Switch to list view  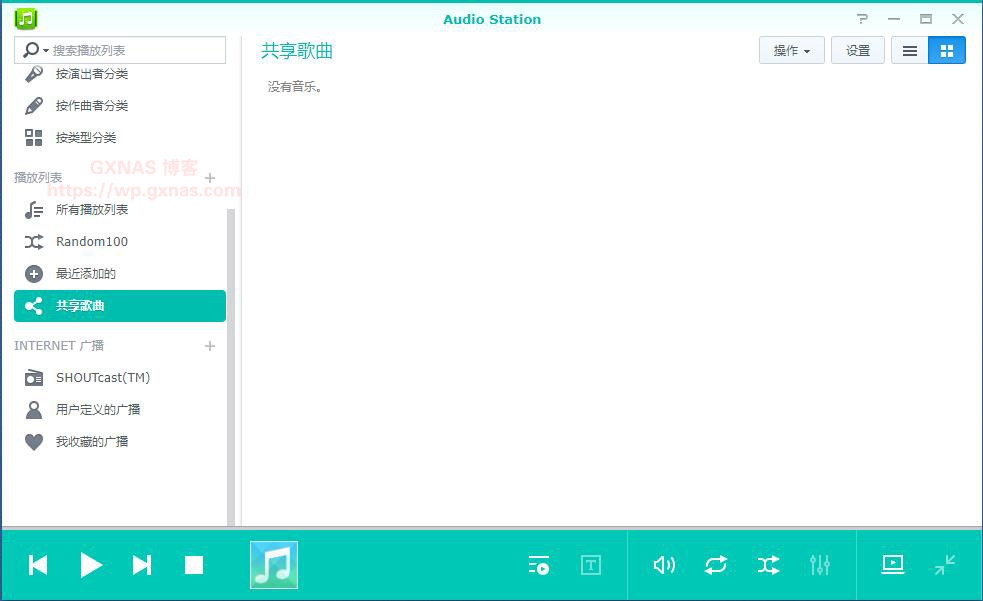point(909,51)
